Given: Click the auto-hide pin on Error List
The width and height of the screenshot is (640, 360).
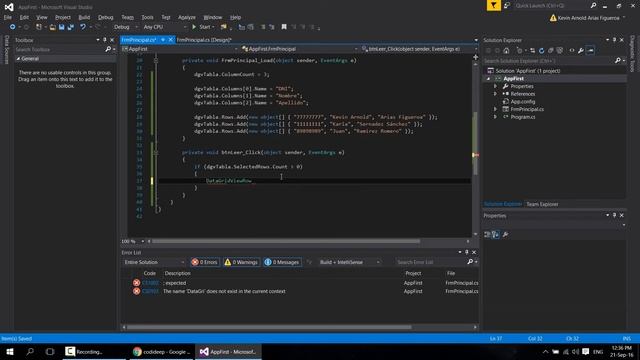Looking at the screenshot, I should tap(467, 252).
